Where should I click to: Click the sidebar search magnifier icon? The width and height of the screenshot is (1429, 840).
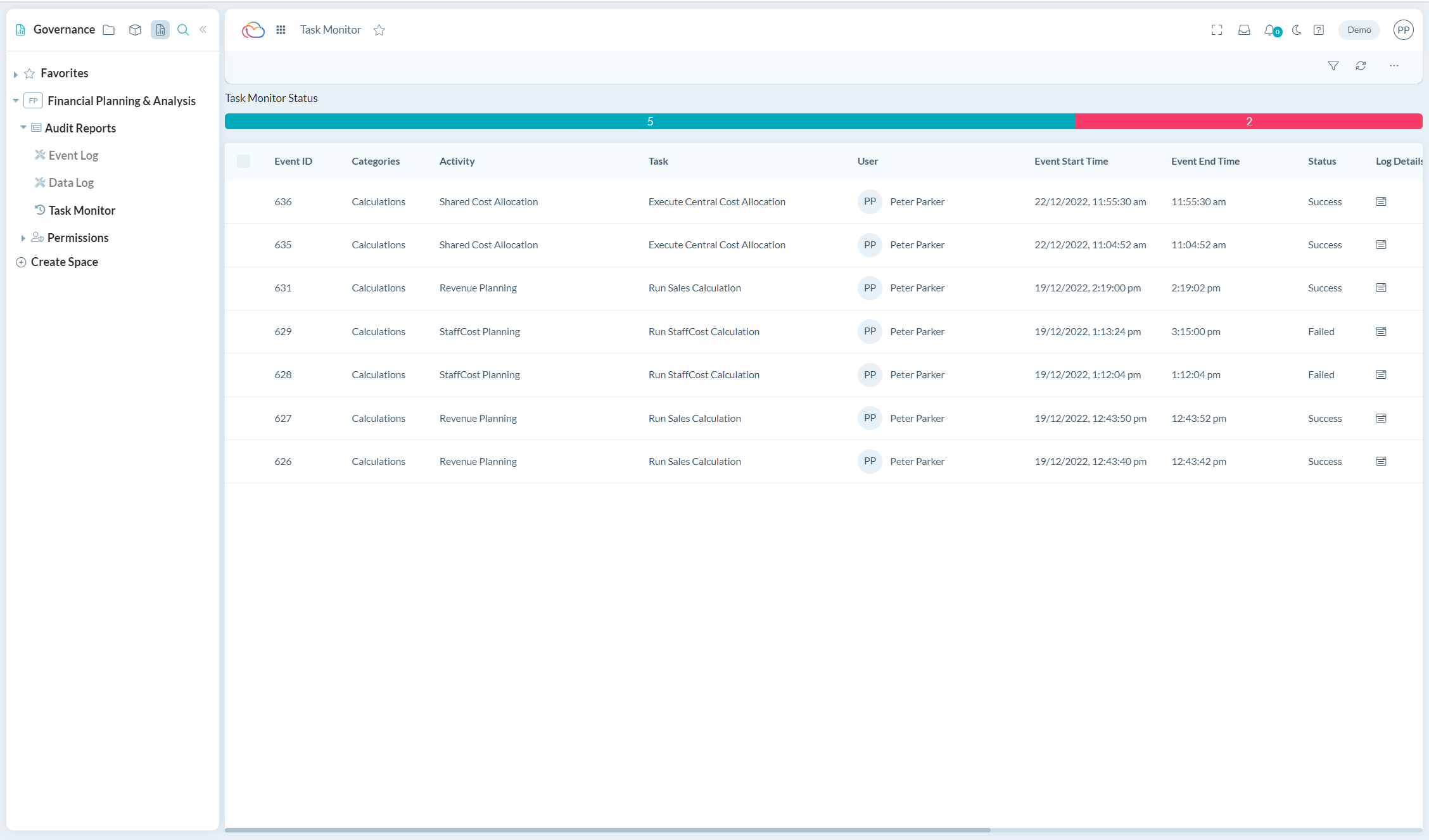[183, 30]
